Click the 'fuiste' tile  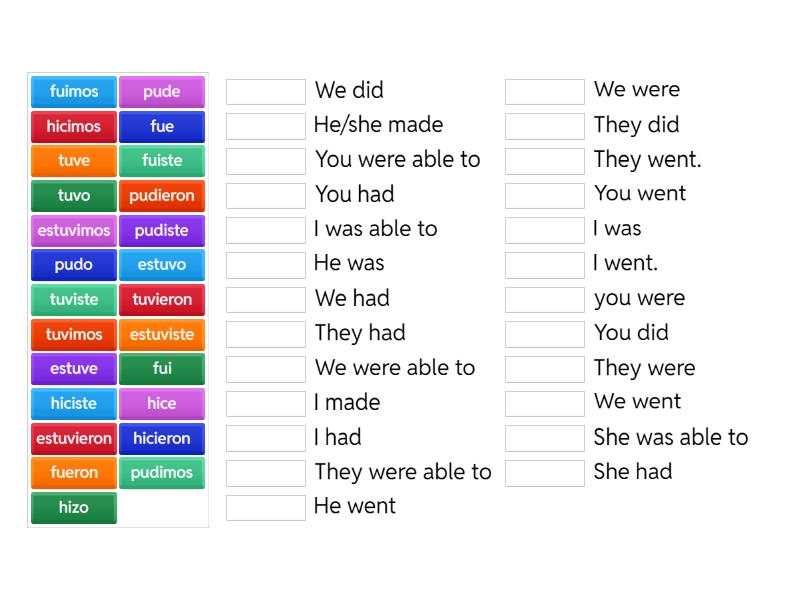162,161
